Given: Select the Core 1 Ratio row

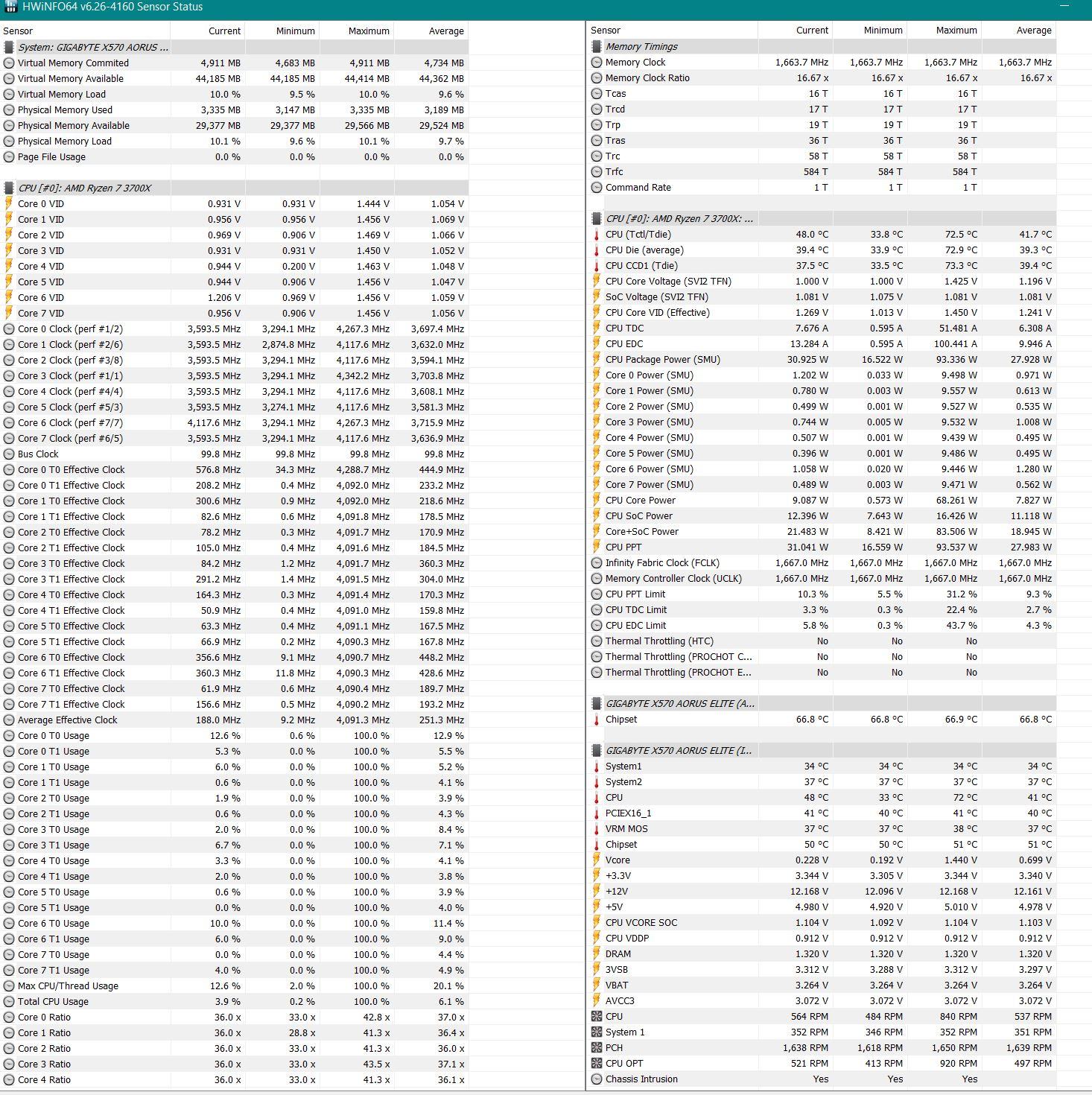Looking at the screenshot, I should tap(234, 1032).
